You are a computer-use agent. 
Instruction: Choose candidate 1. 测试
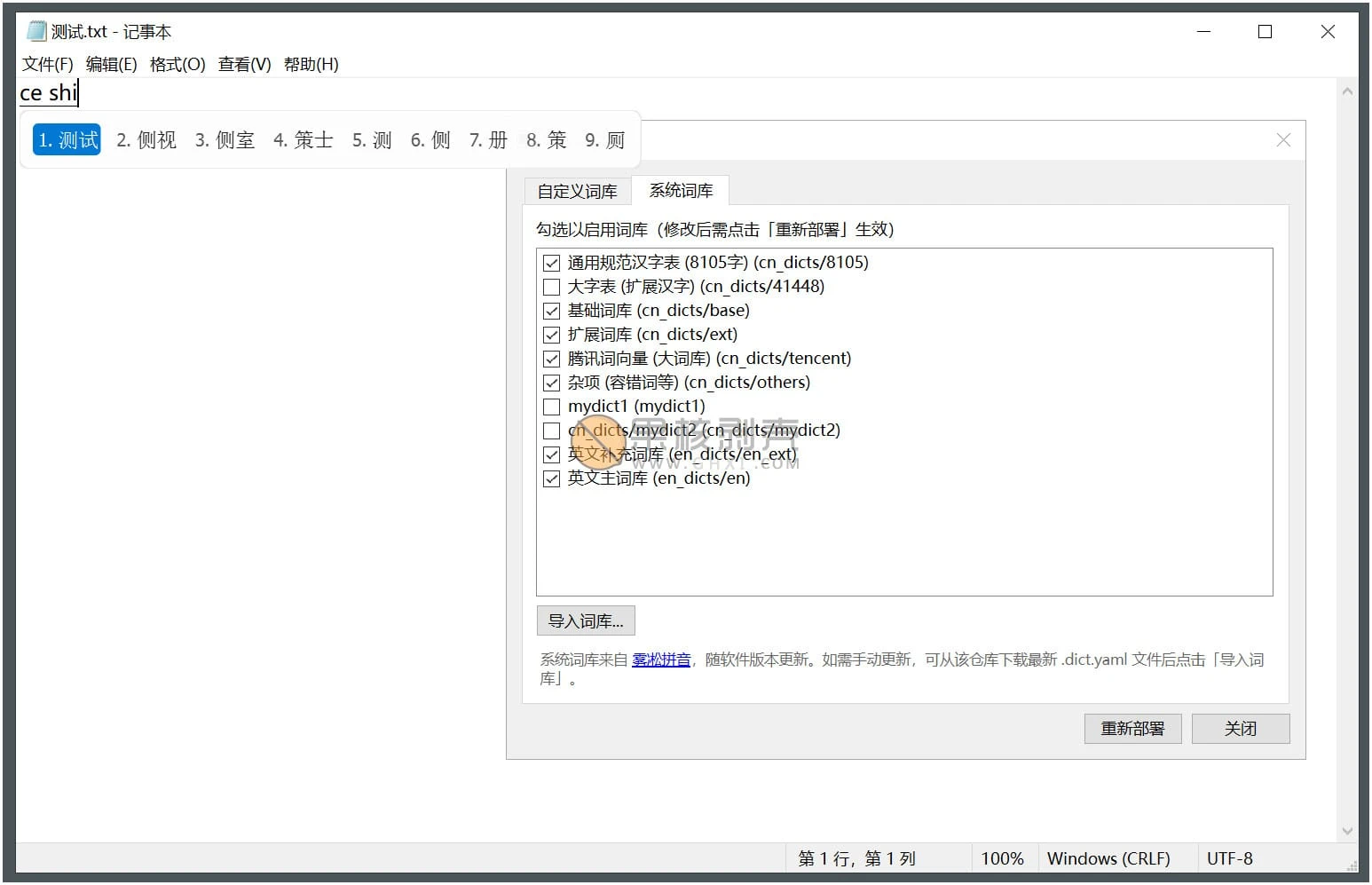(67, 140)
